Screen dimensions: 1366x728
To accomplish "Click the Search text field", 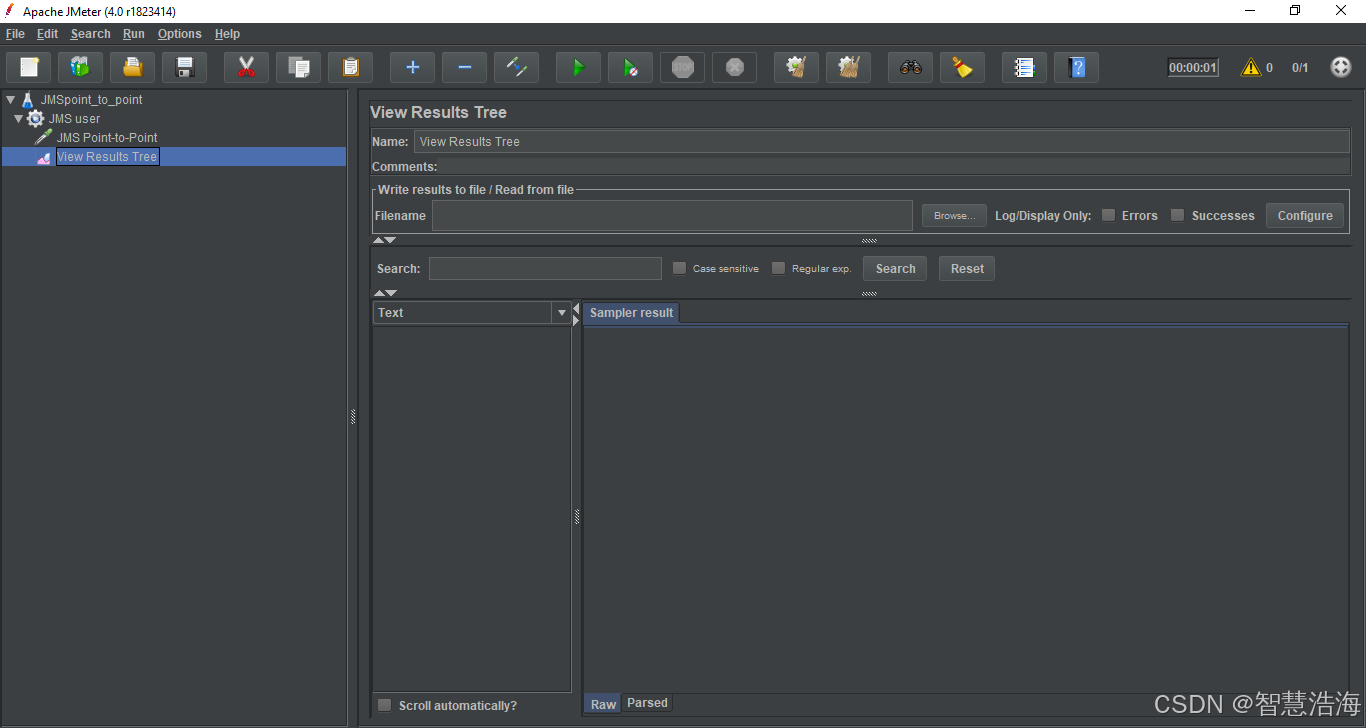I will [x=545, y=268].
